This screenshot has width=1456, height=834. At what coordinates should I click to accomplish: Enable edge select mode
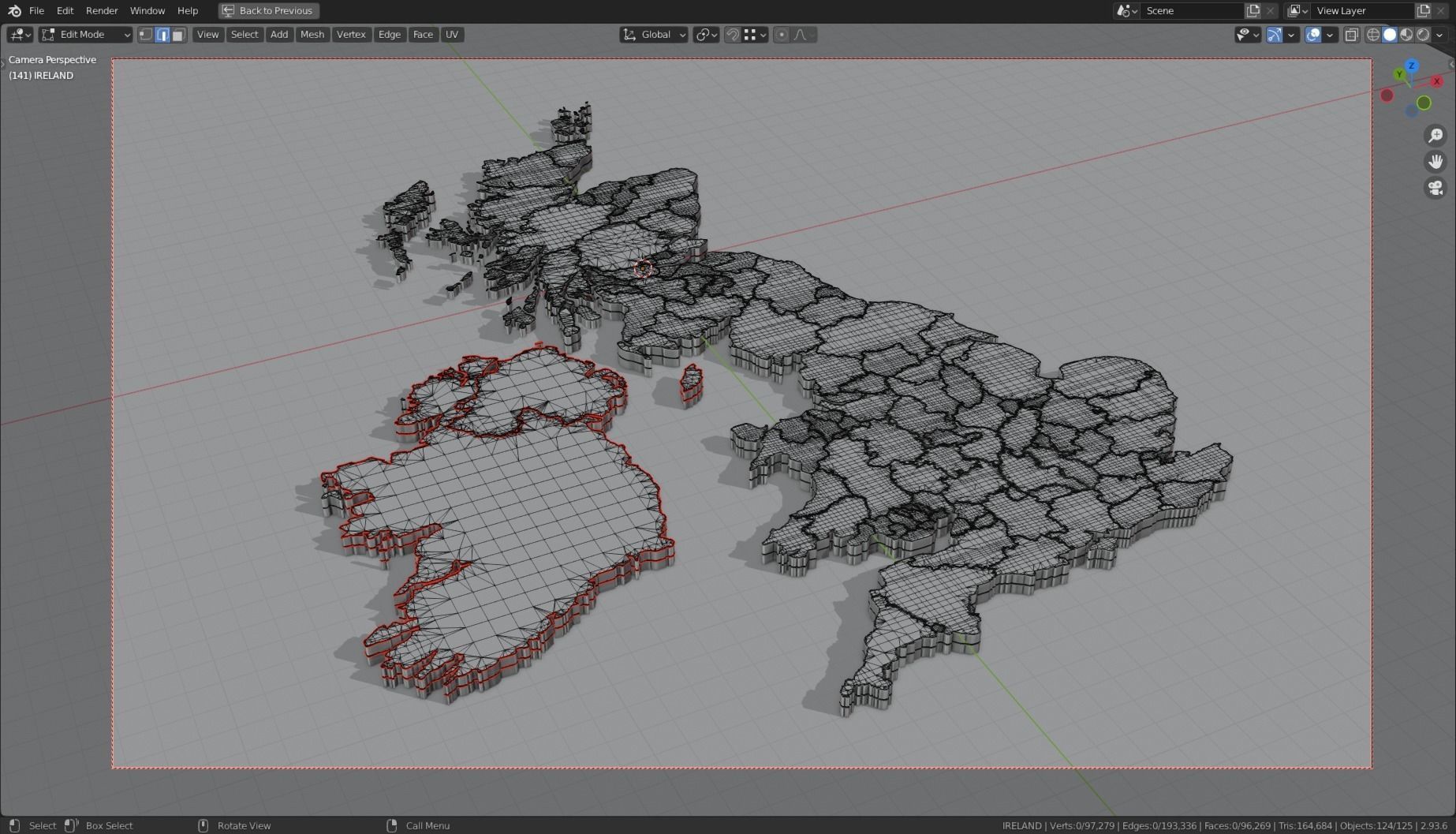tap(162, 34)
